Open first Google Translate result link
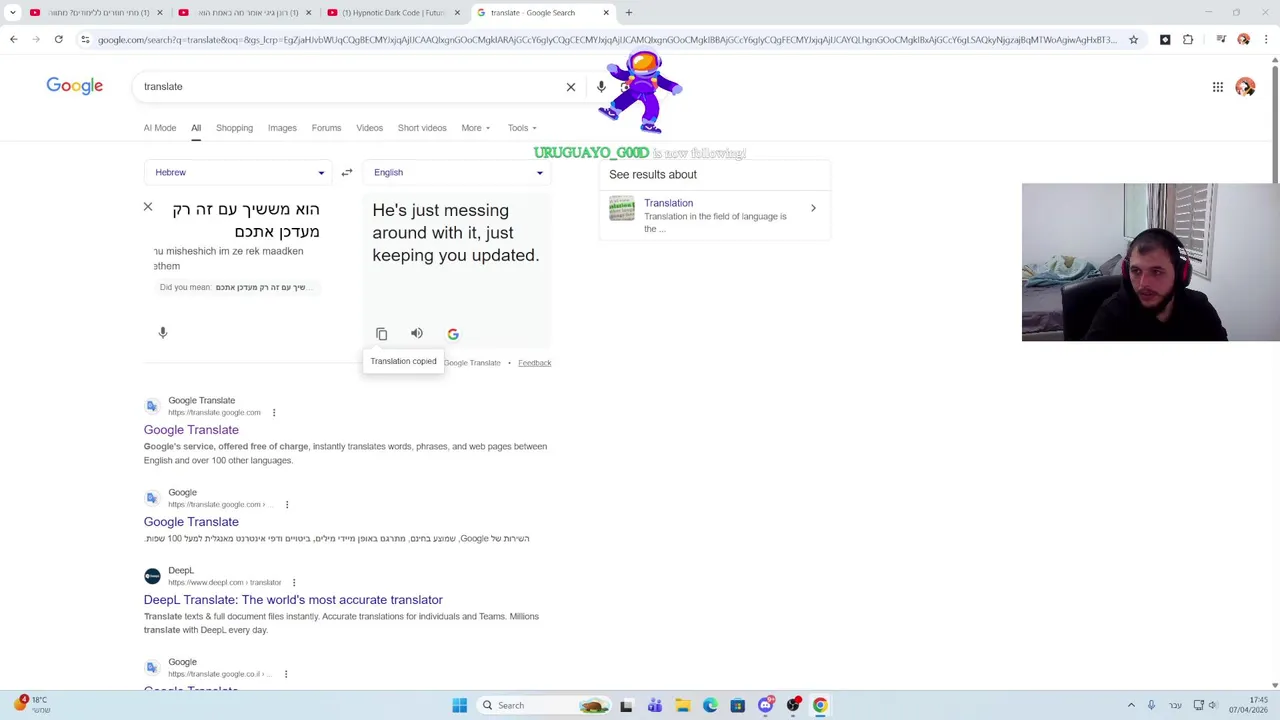Screen dimensions: 1280x720 click(191, 430)
